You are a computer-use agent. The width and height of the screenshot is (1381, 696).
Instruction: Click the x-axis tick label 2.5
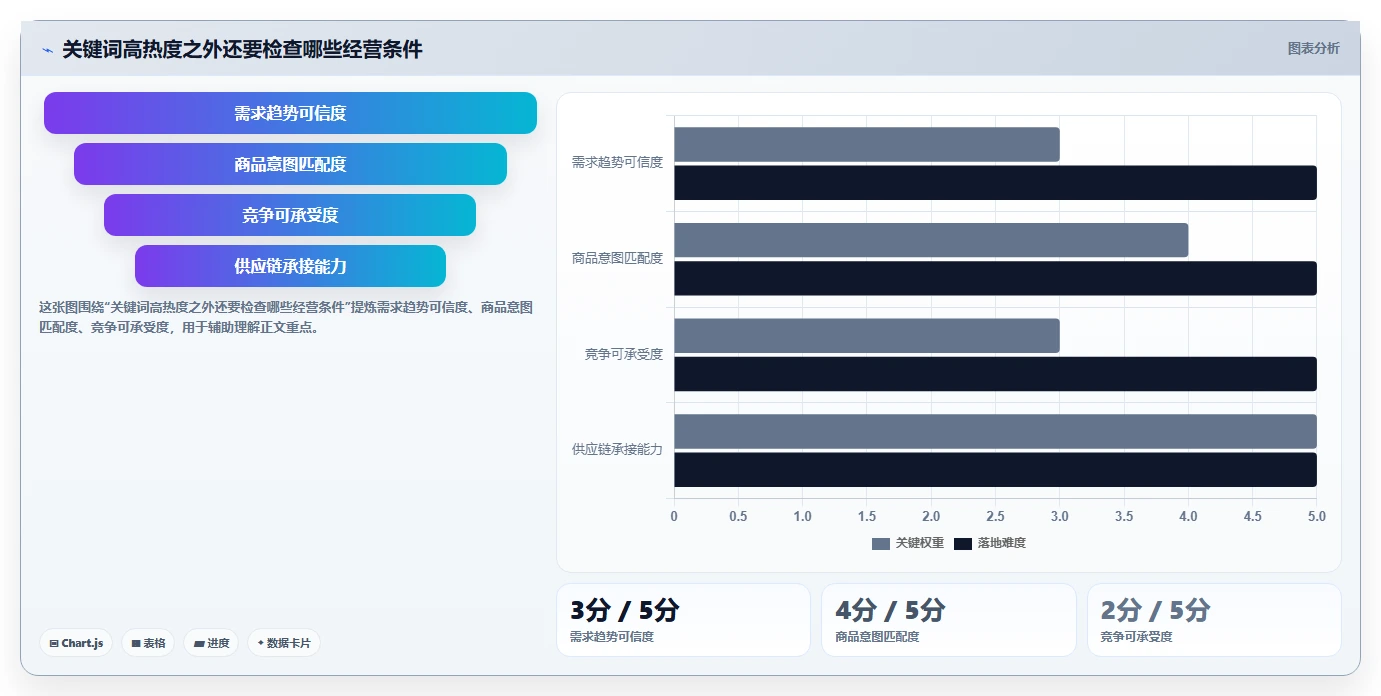point(995,517)
